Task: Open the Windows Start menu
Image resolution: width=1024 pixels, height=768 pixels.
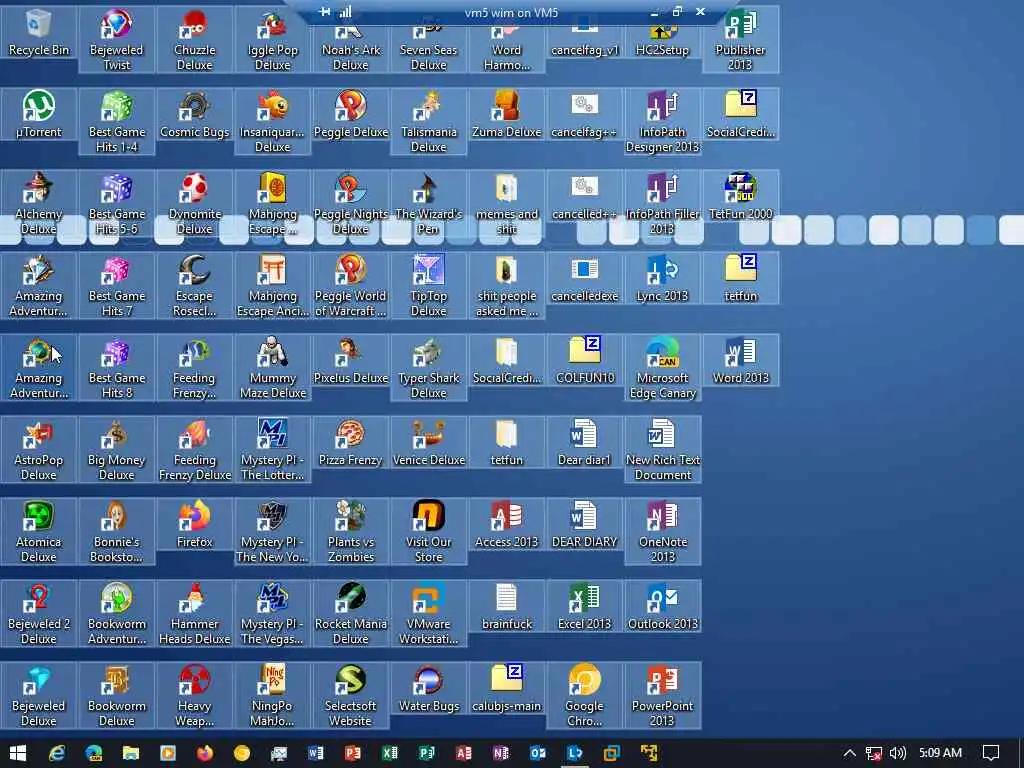Action: tap(18, 753)
